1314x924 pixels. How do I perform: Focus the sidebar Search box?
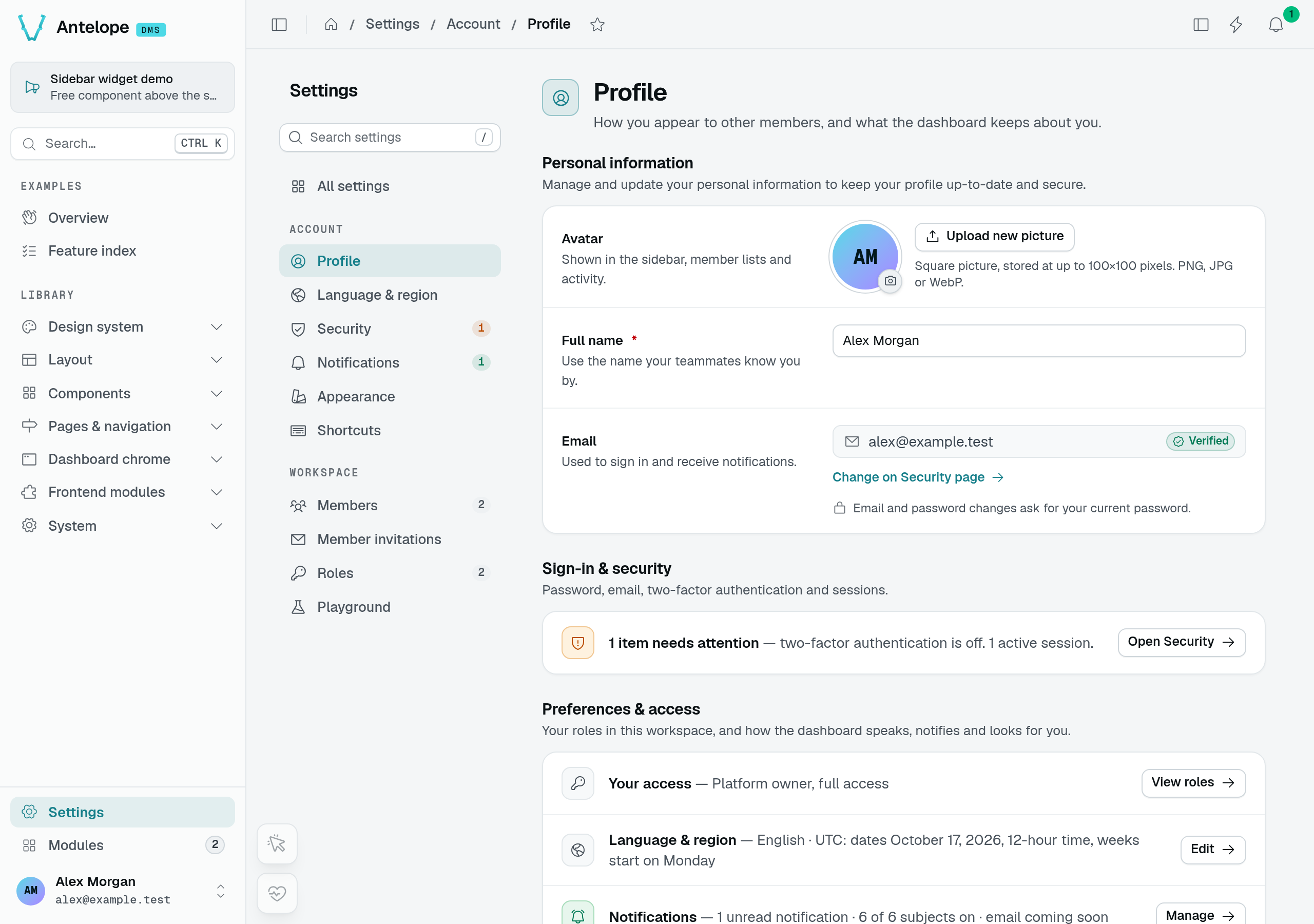[123, 143]
